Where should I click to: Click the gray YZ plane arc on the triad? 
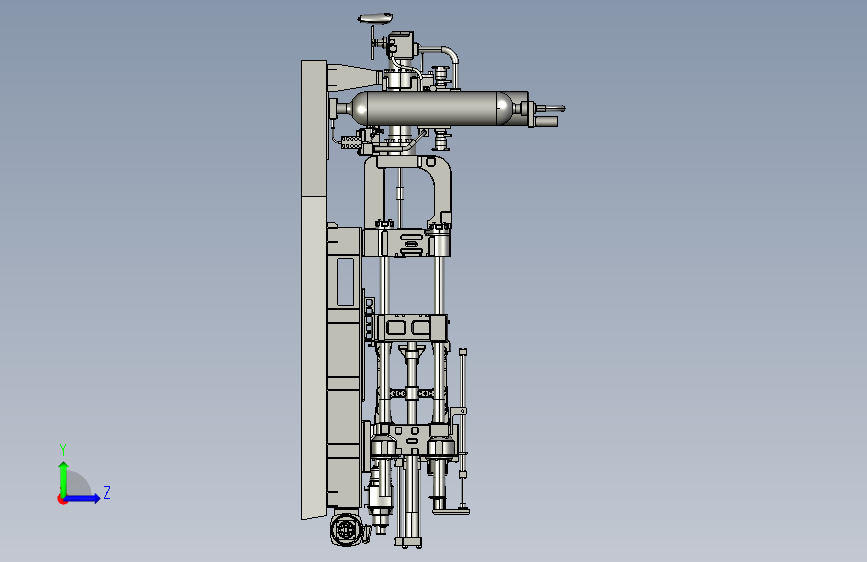79,483
